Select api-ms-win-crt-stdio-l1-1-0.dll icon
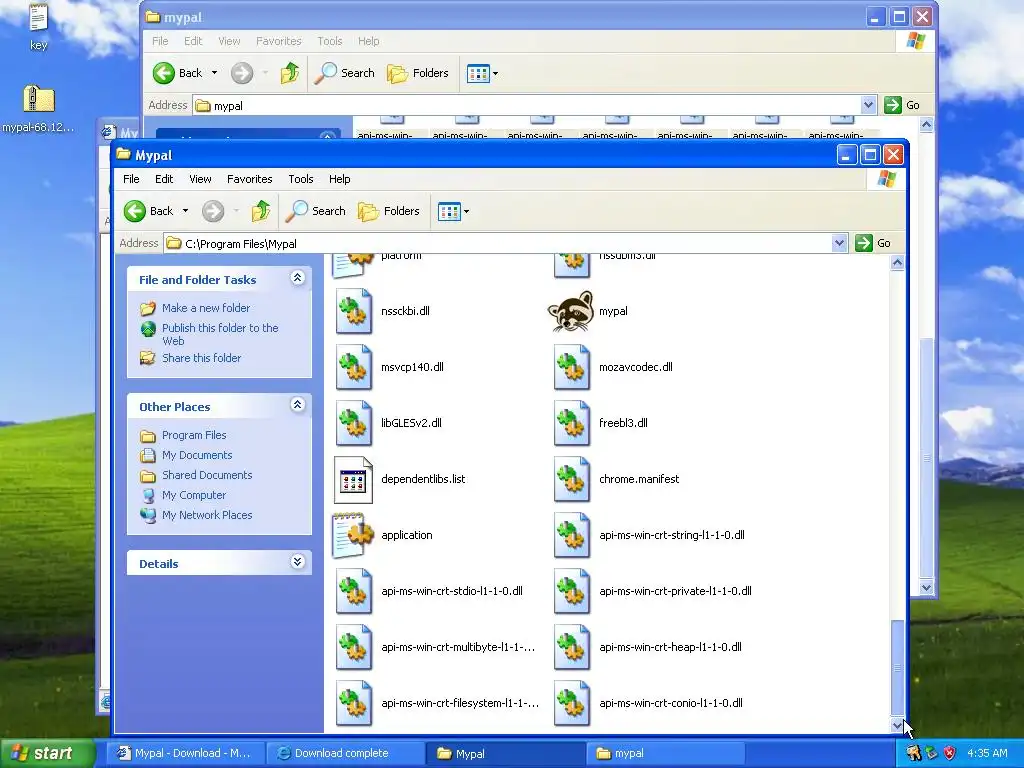 tap(353, 592)
